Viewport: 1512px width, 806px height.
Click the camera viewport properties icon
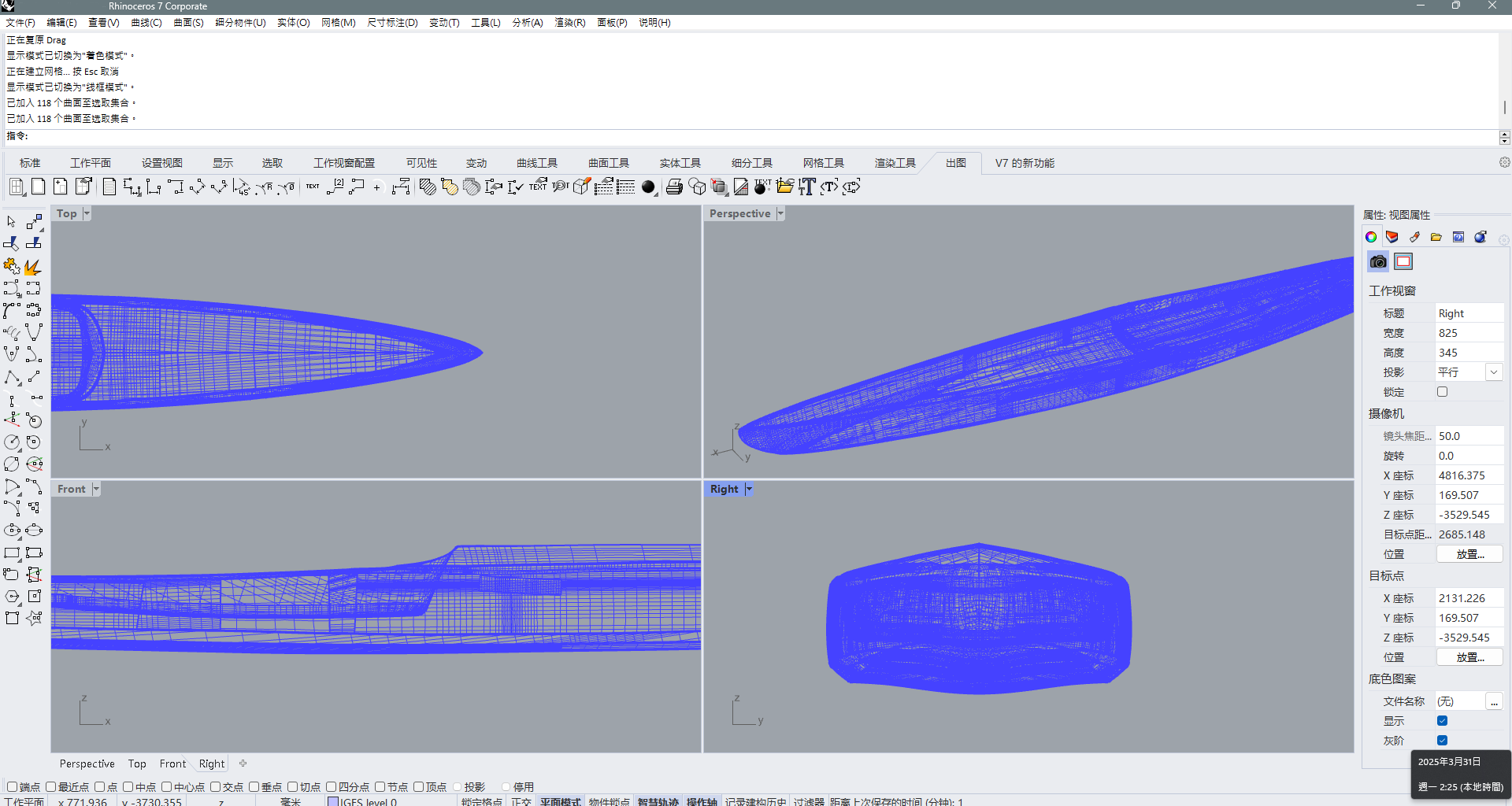(x=1378, y=262)
